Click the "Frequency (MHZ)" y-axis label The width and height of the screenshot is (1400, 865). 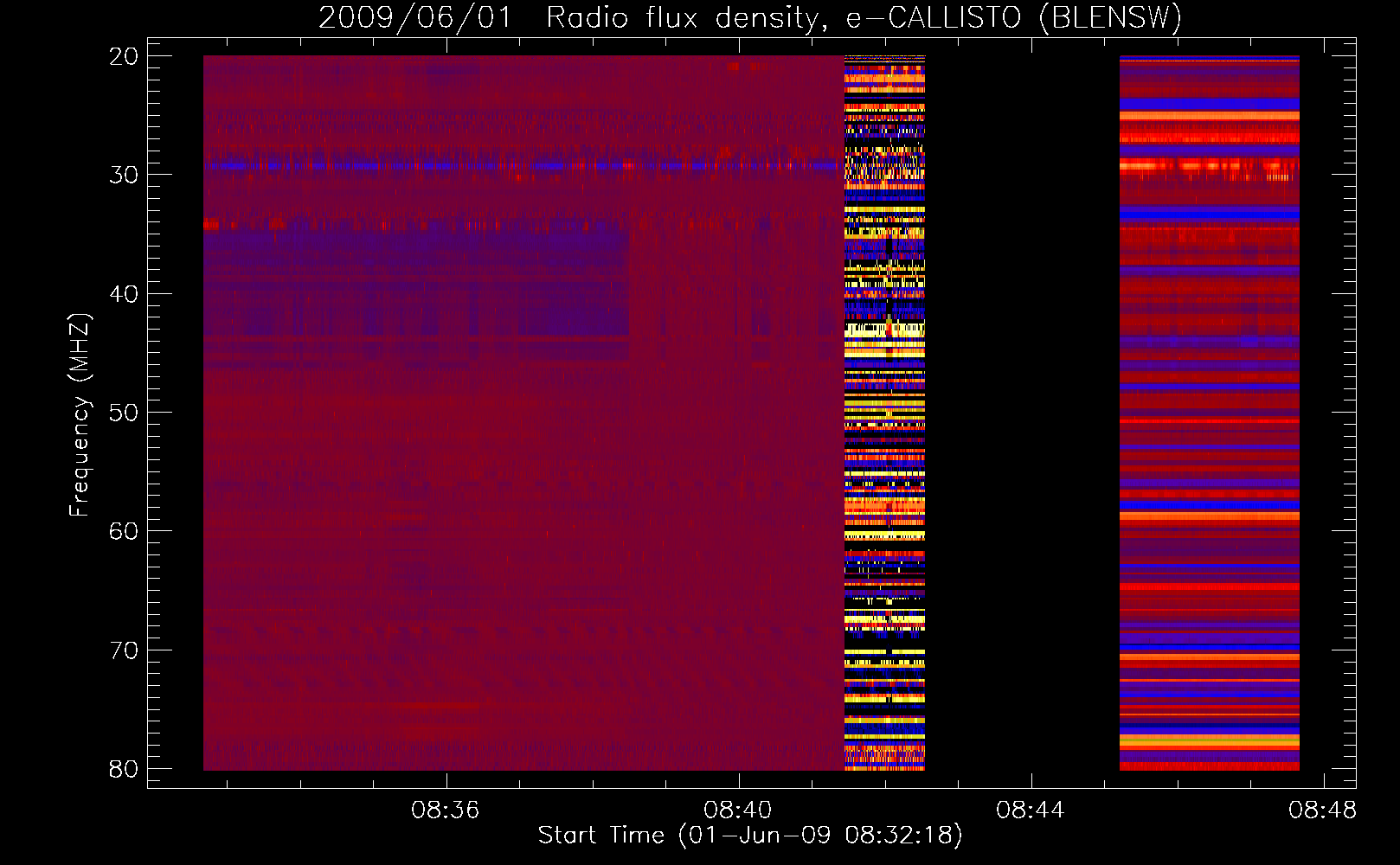tap(80, 415)
